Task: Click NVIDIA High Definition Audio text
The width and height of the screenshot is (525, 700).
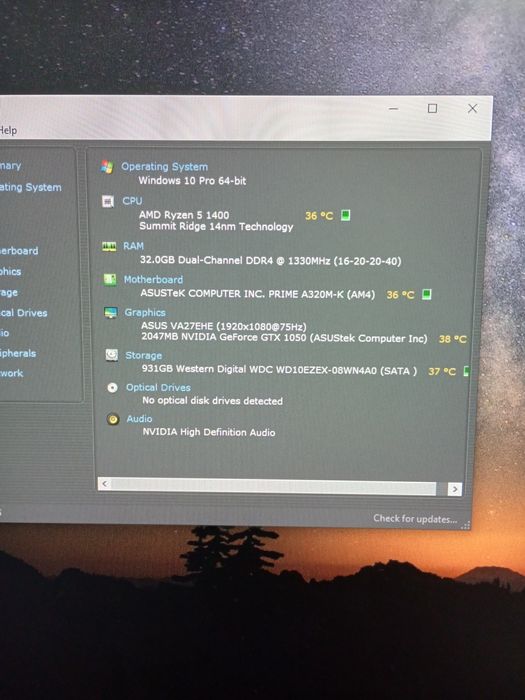Action: pos(208,432)
